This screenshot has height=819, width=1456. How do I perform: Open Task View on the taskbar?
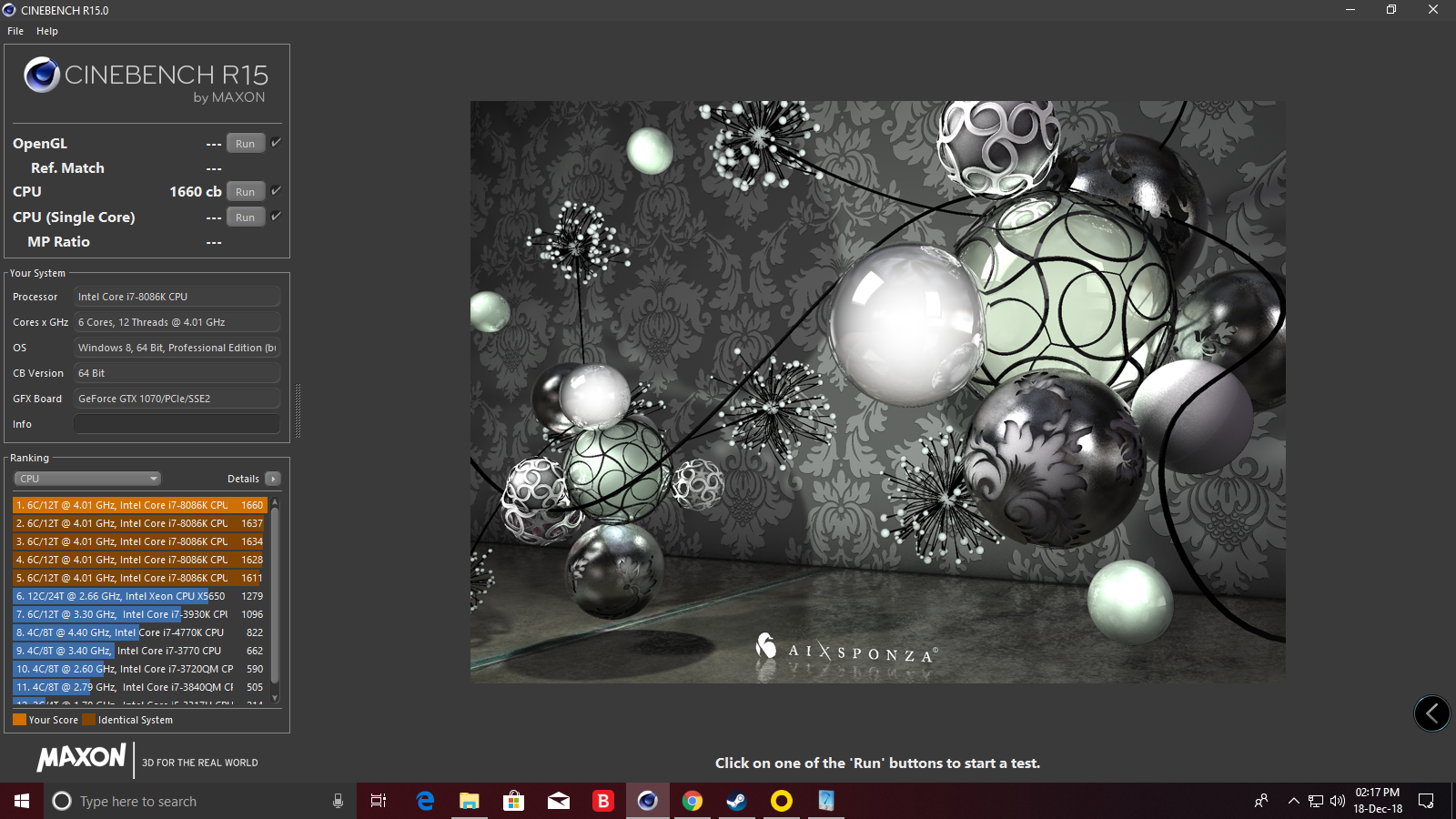click(379, 801)
